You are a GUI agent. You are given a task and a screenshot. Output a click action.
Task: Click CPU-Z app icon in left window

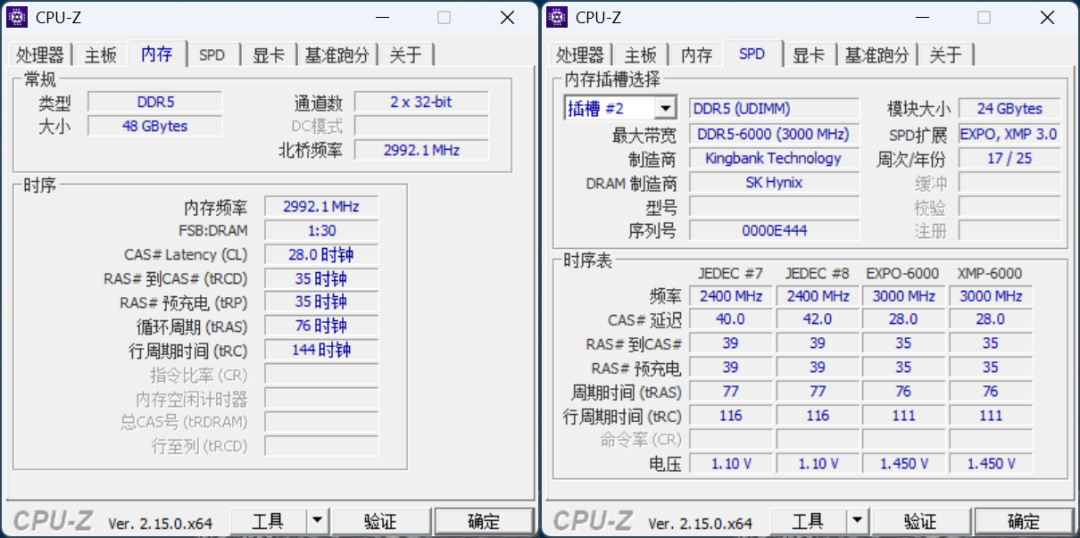click(17, 17)
